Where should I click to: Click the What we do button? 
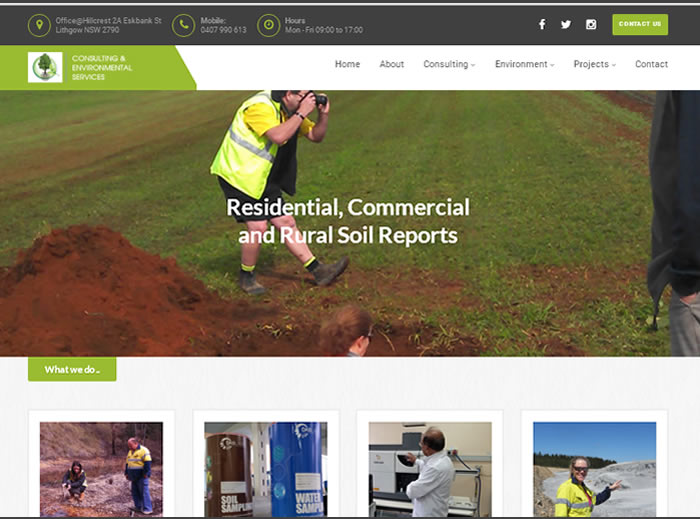click(72, 369)
